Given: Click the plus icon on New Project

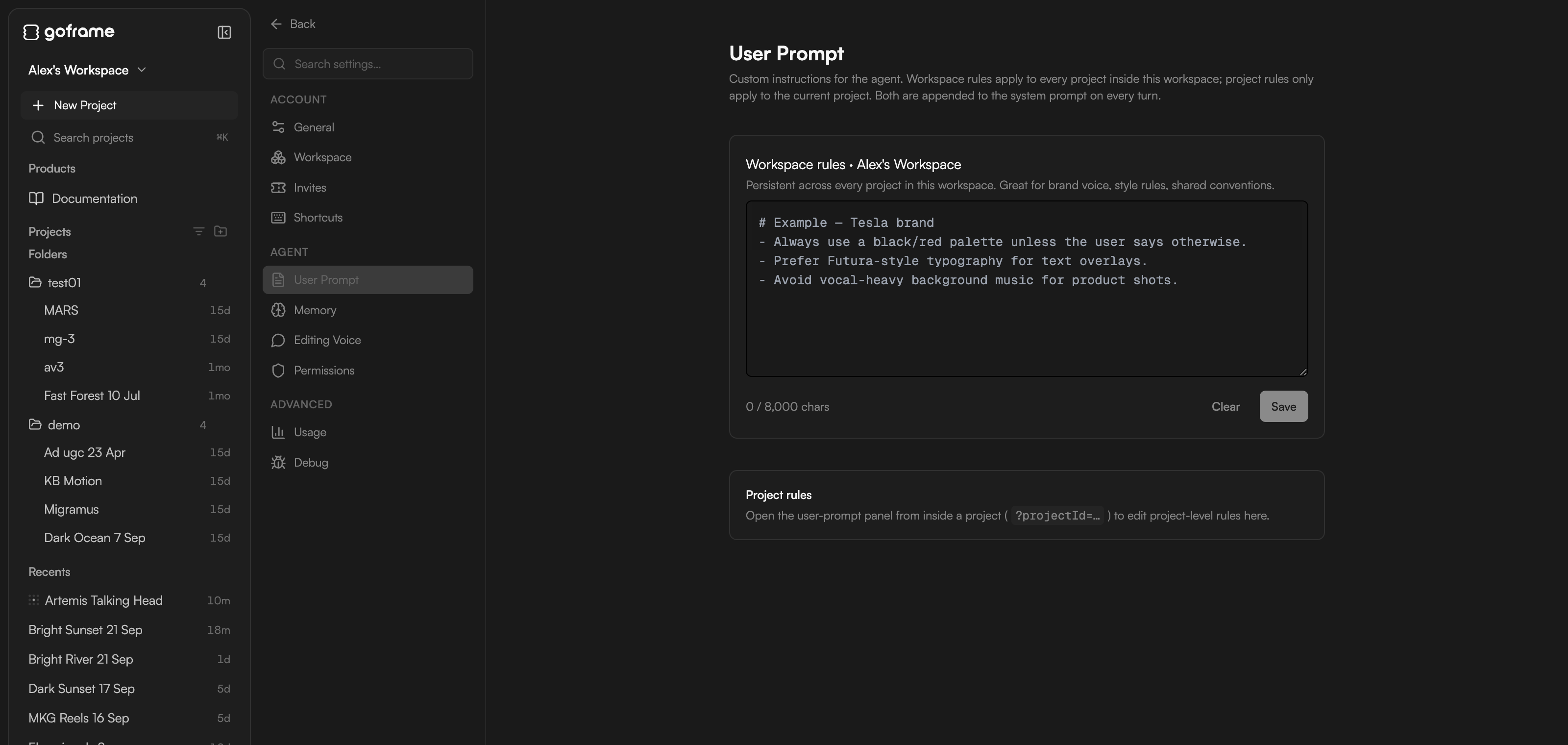Looking at the screenshot, I should 38,105.
